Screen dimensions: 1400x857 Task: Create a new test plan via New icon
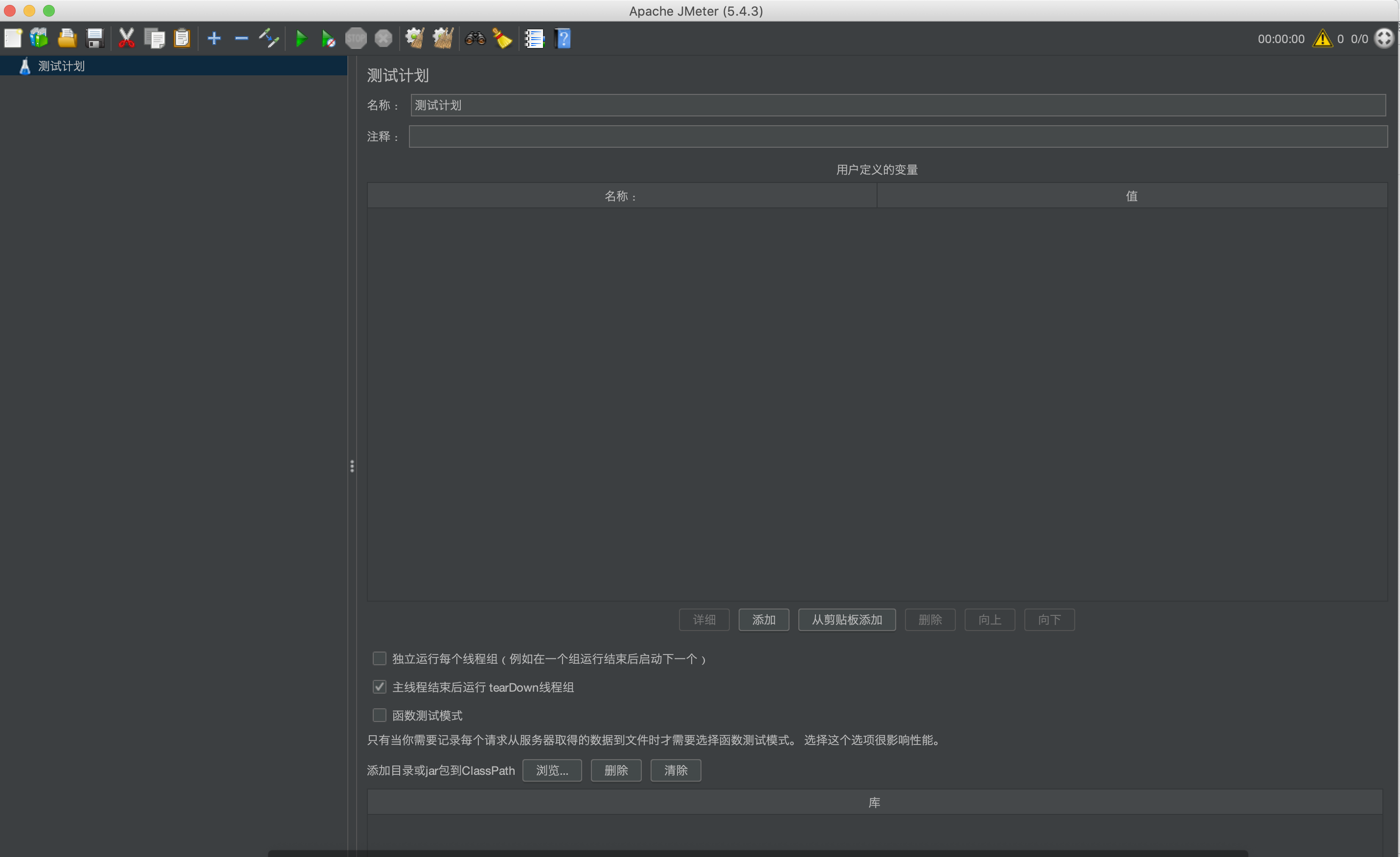[13, 39]
